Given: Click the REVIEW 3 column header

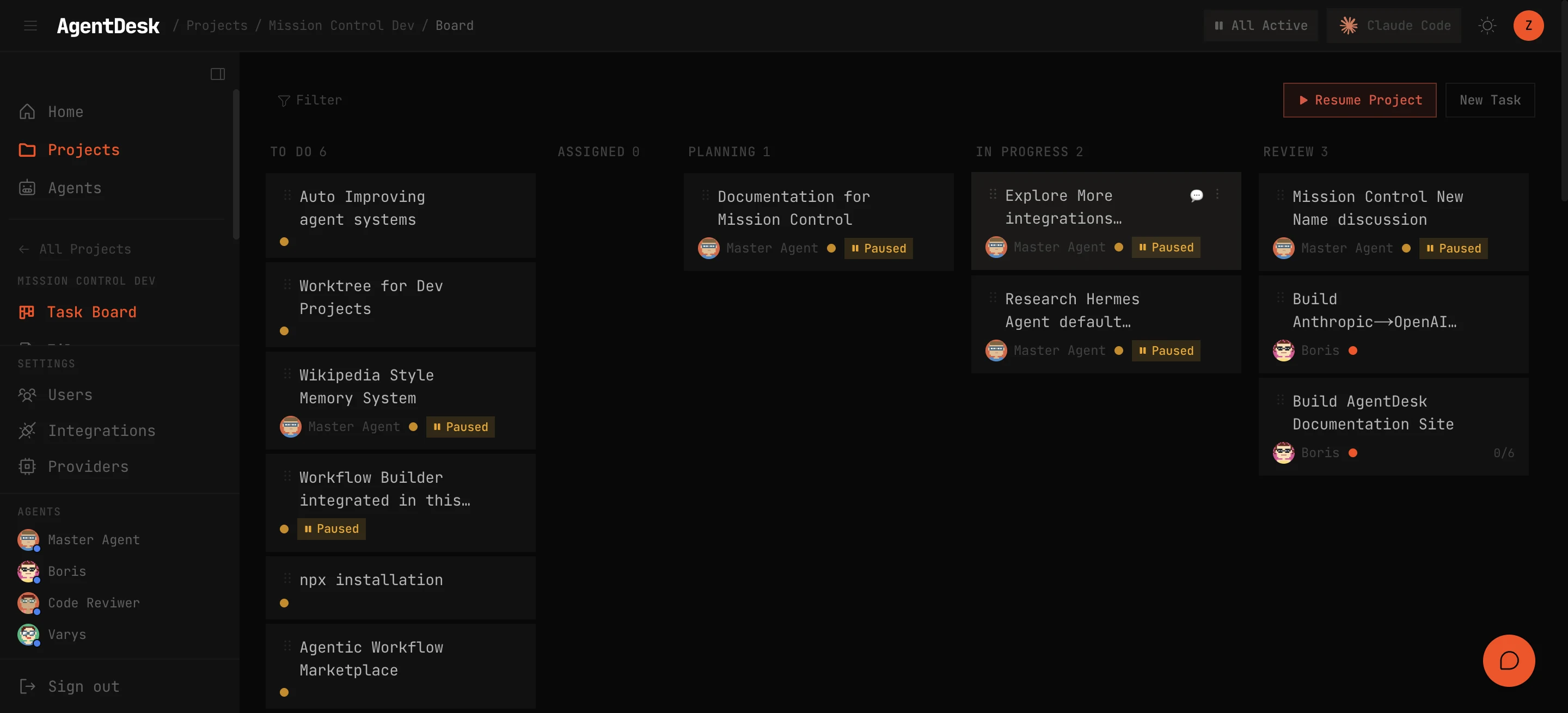Looking at the screenshot, I should click(1295, 151).
